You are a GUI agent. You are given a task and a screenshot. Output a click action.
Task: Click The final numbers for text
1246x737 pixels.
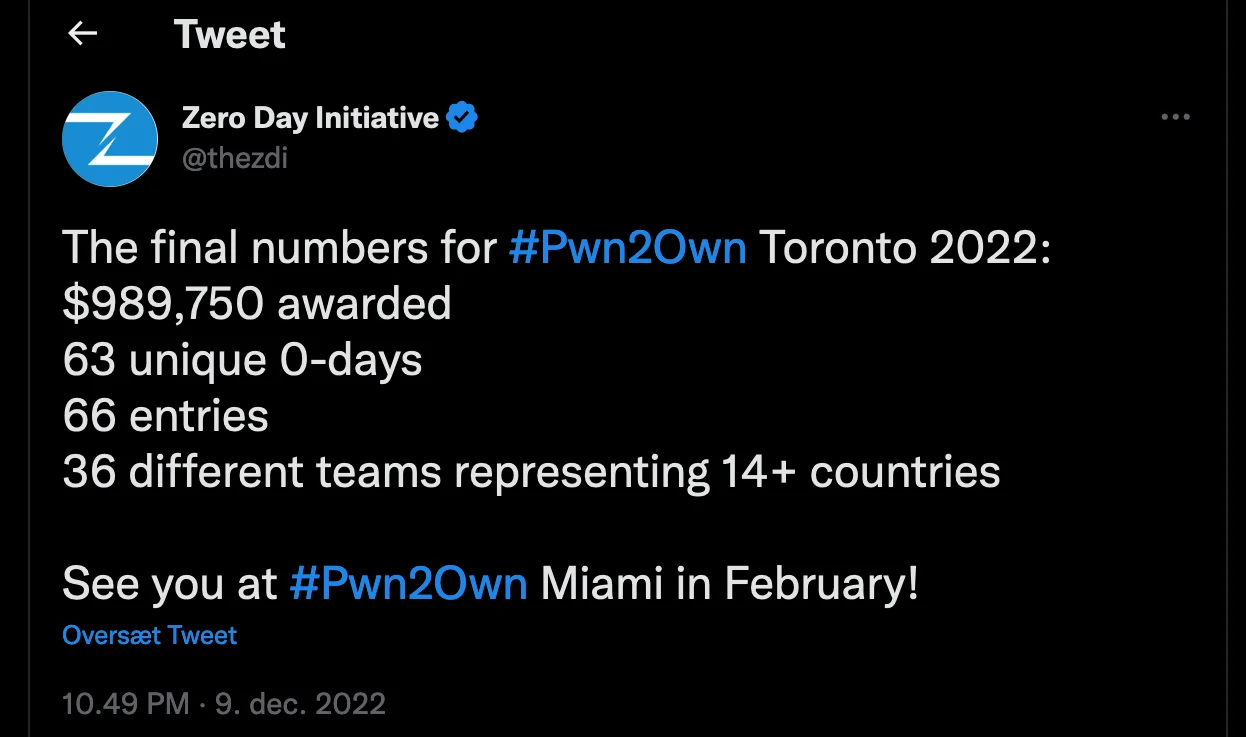pos(279,248)
